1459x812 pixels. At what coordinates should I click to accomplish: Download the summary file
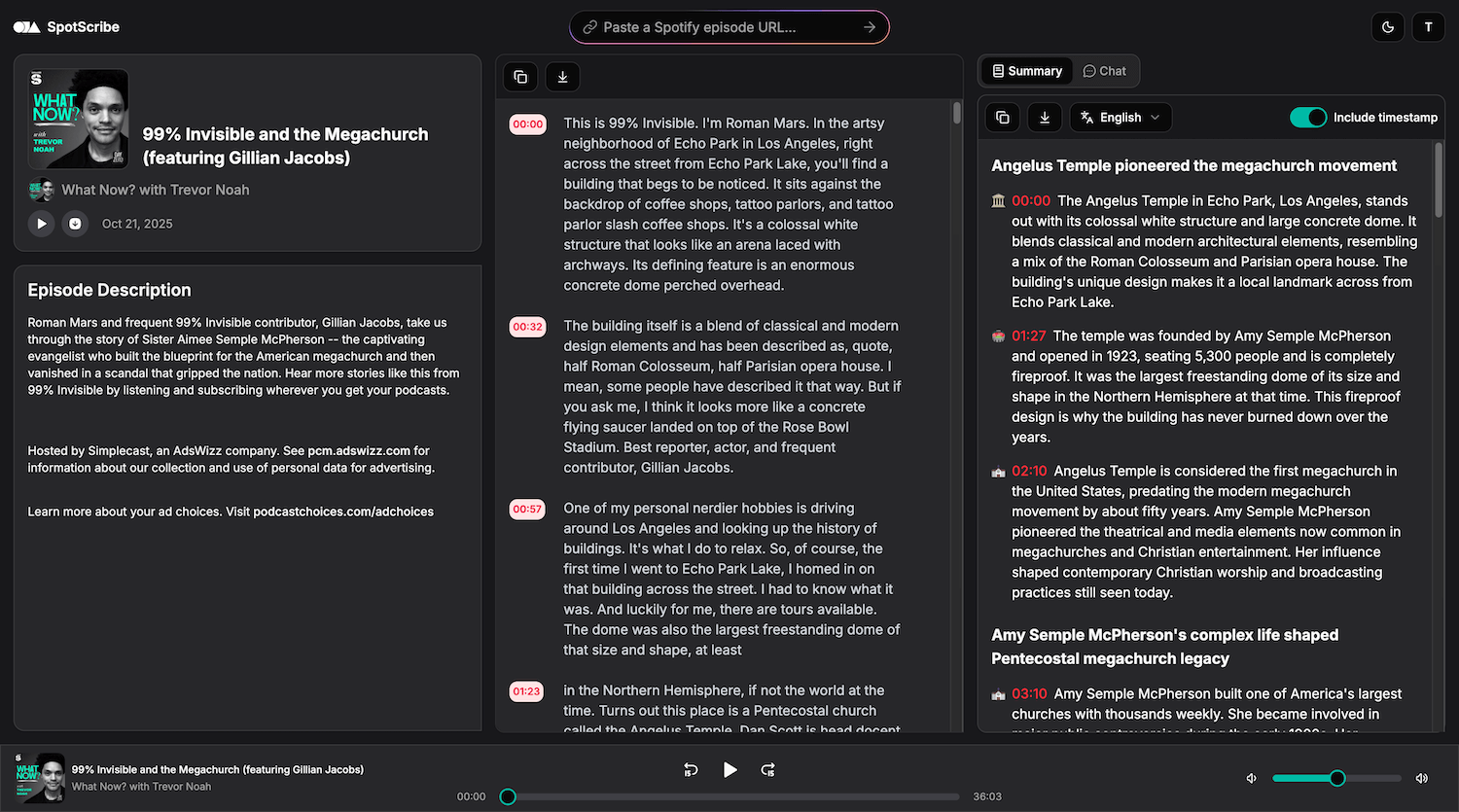(1045, 117)
